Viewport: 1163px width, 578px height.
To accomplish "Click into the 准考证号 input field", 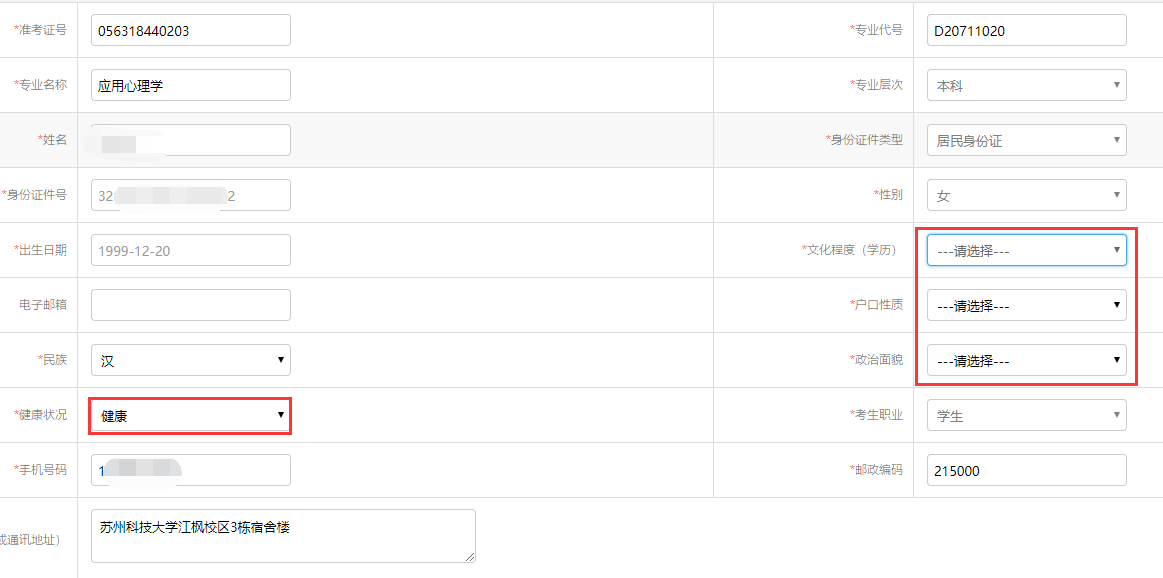I will tap(191, 30).
